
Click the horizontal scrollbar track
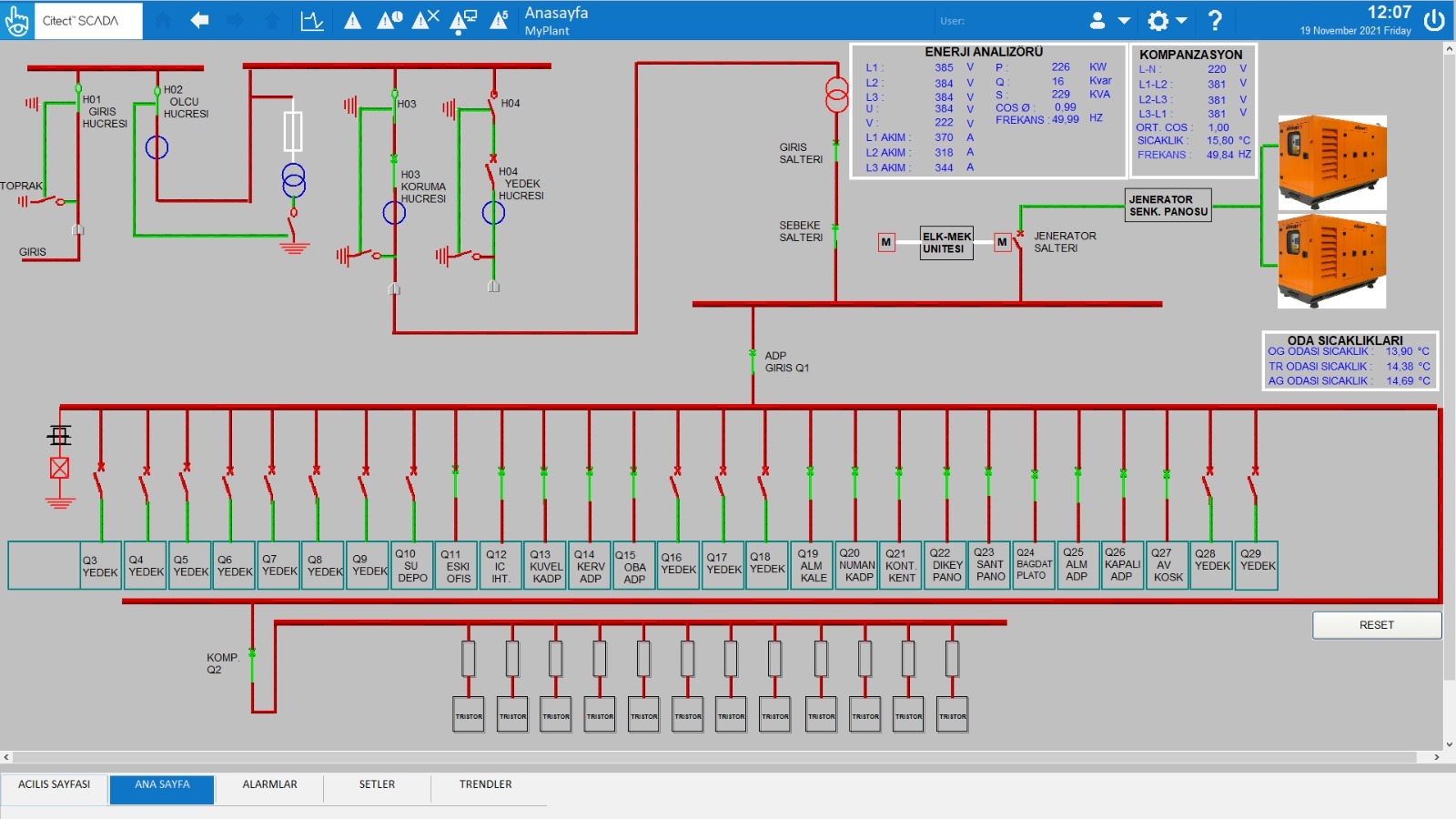[x=714, y=757]
